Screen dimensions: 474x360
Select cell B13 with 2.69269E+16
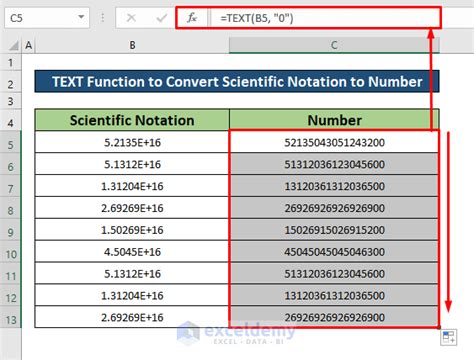click(x=132, y=317)
